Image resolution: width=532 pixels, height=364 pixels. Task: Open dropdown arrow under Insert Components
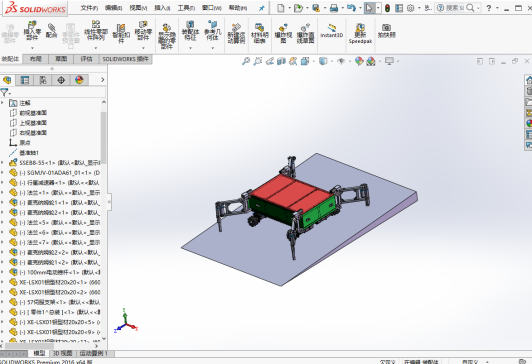(32, 48)
